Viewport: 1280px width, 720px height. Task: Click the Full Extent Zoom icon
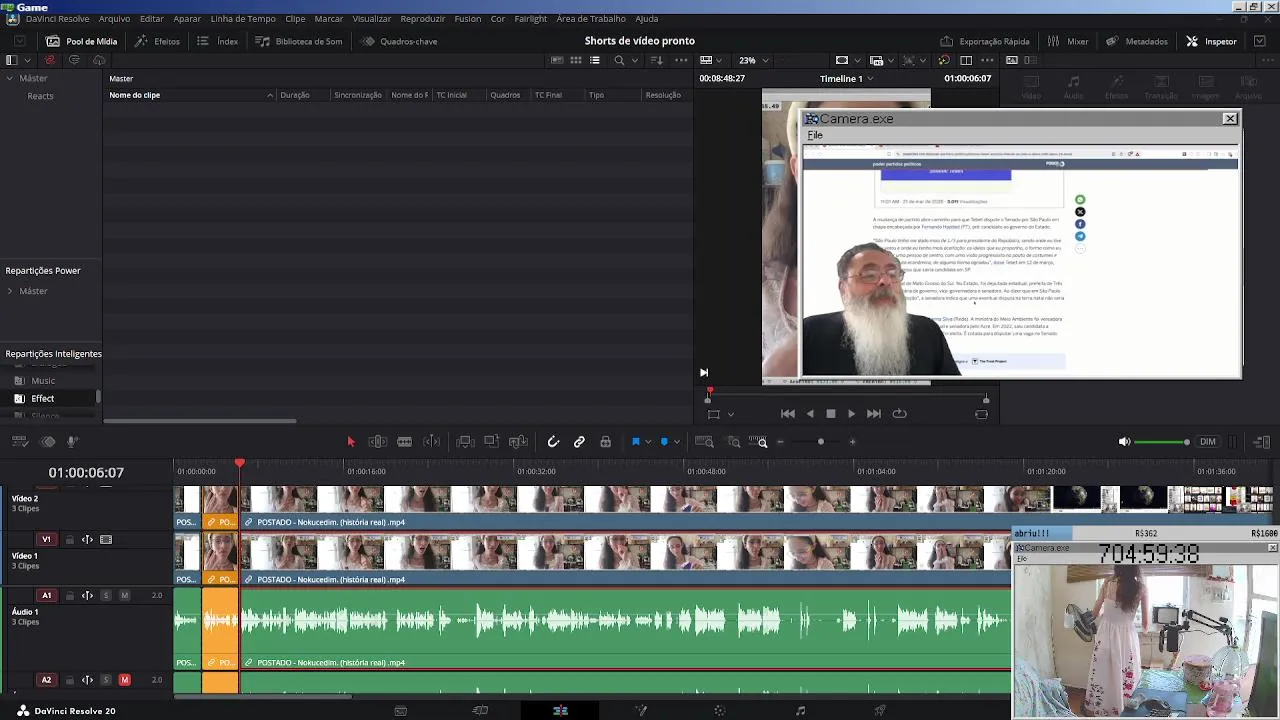click(x=704, y=442)
